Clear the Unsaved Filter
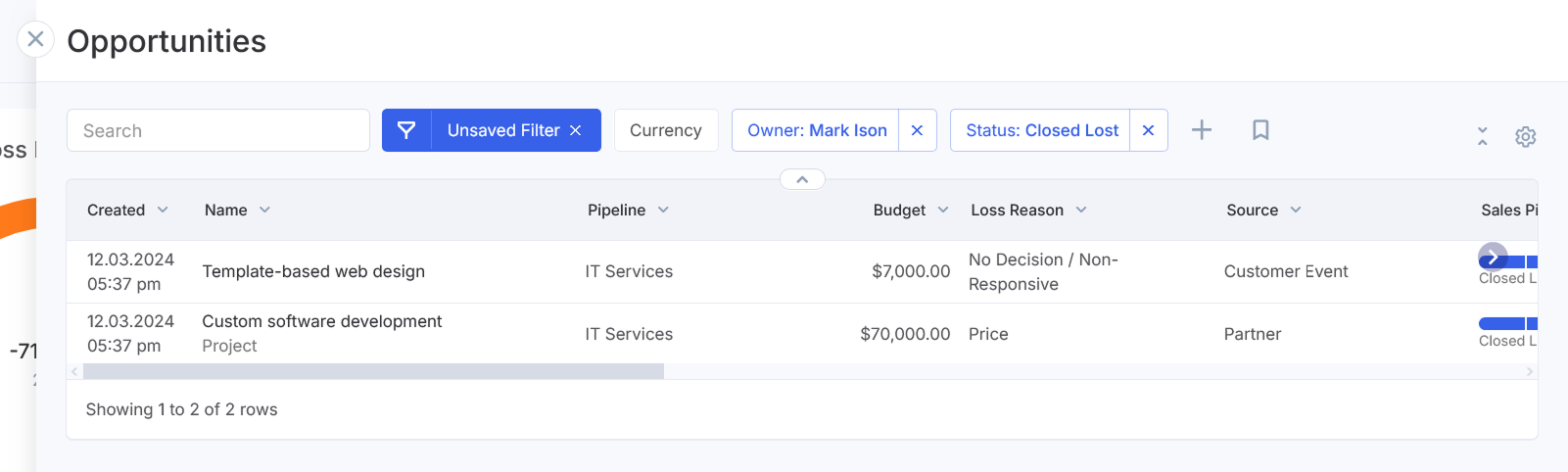The image size is (1568, 472). coord(576,130)
